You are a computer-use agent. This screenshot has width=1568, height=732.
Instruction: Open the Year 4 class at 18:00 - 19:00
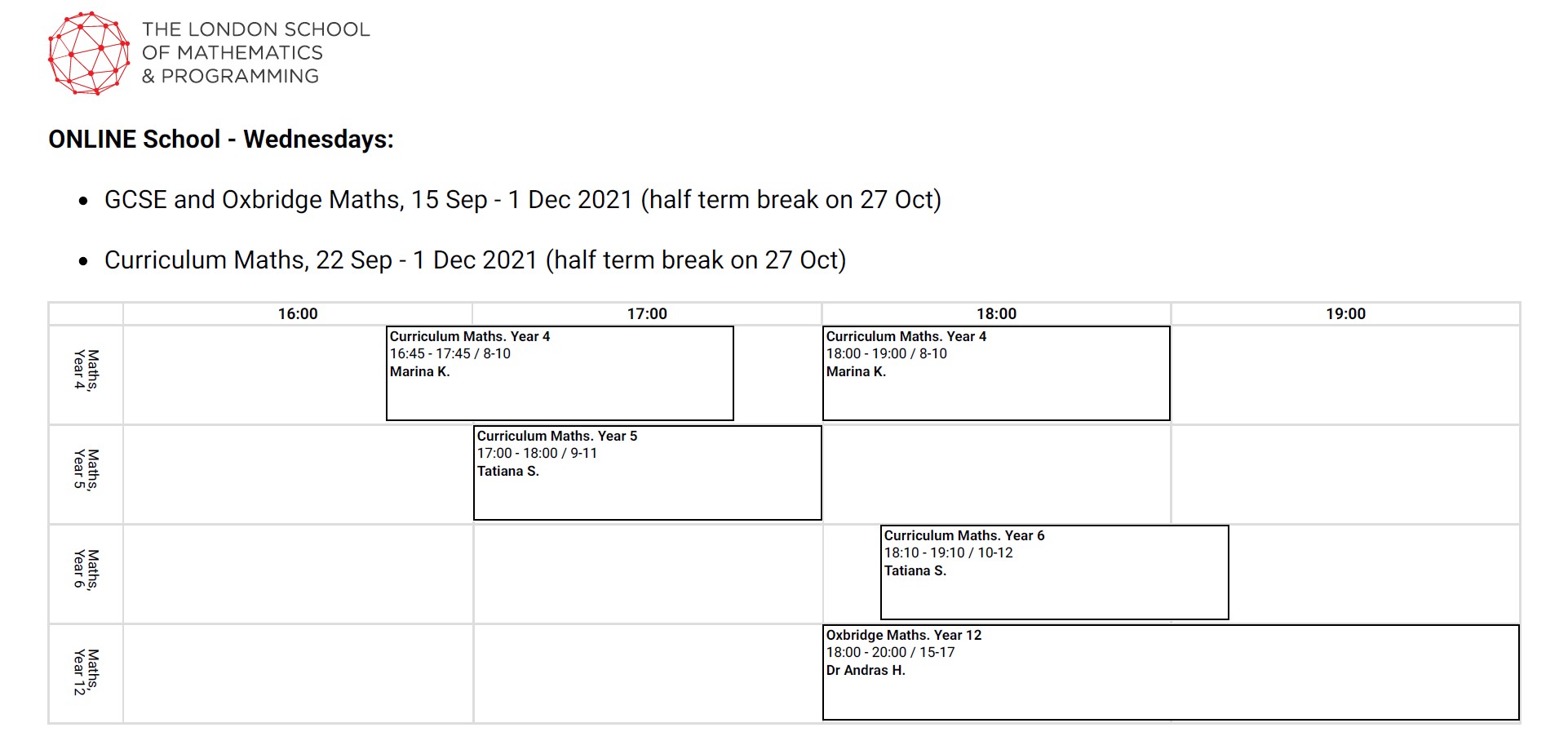click(x=996, y=374)
